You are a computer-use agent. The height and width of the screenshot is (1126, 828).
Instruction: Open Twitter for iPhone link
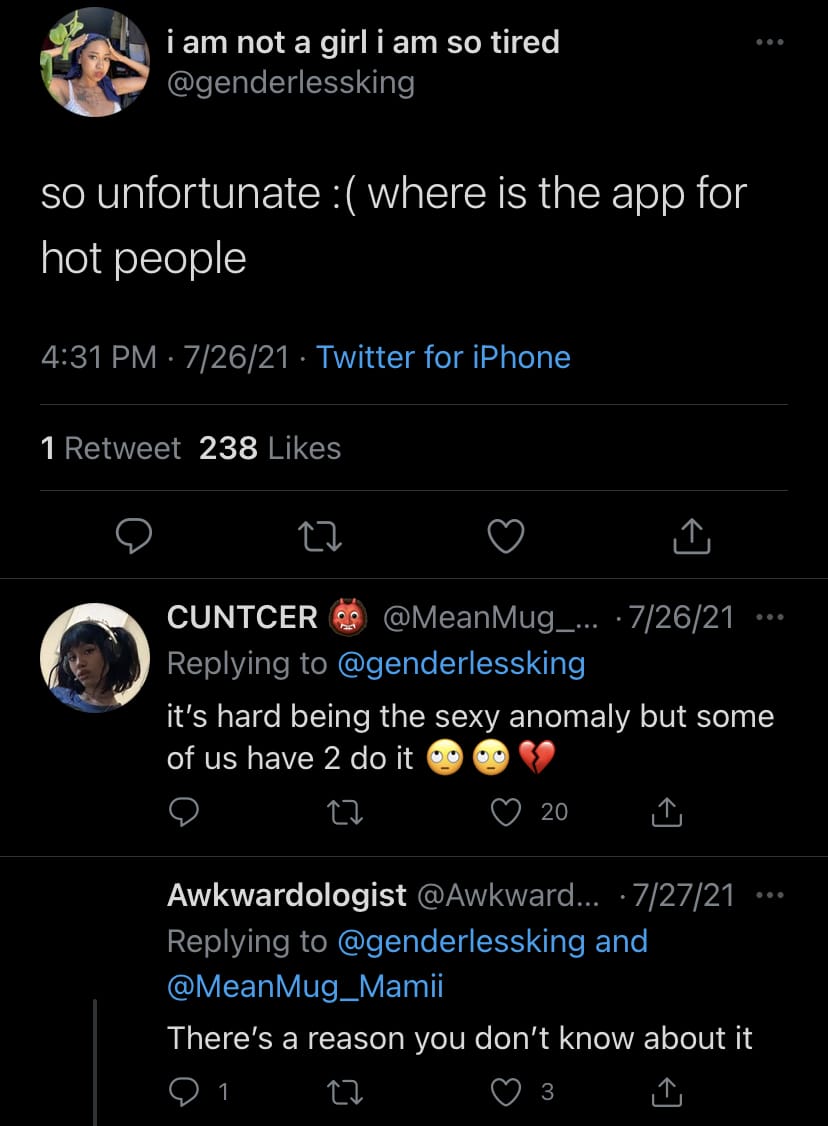click(443, 357)
